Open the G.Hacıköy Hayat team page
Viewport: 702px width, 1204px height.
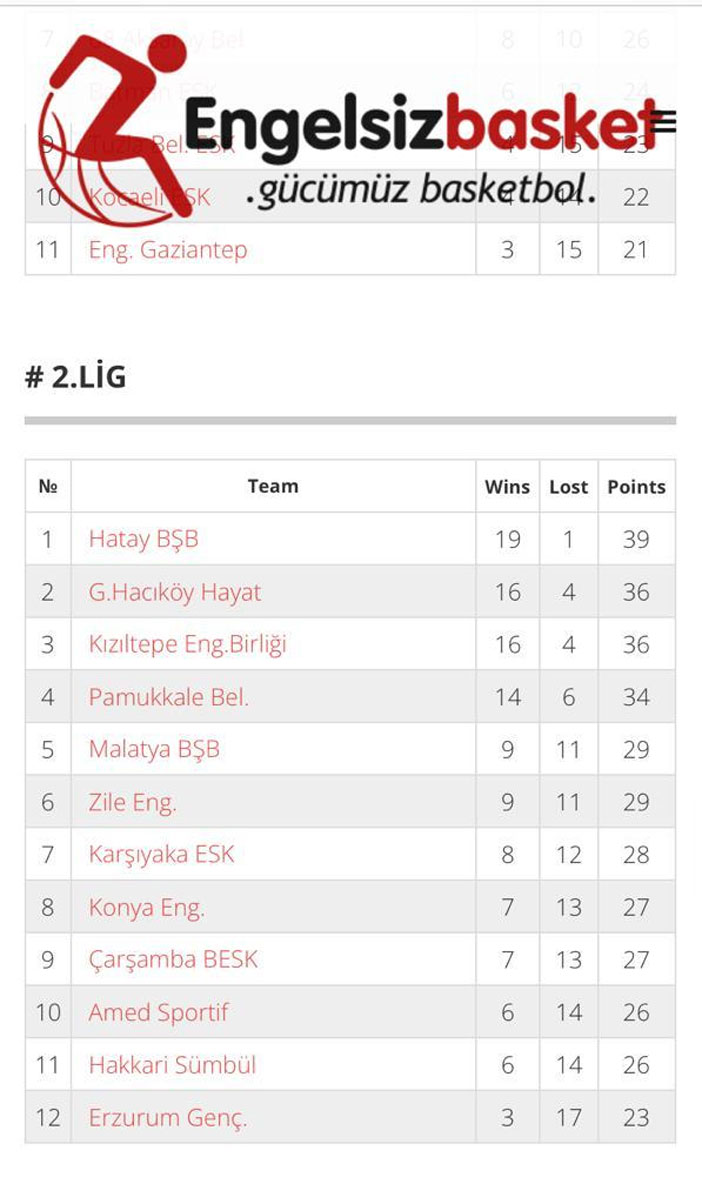click(174, 592)
